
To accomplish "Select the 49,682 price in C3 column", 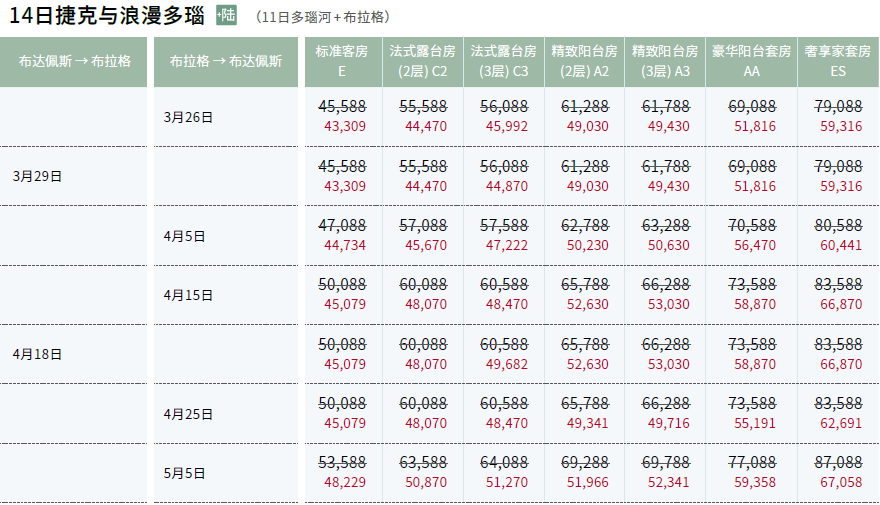I will 506,364.
